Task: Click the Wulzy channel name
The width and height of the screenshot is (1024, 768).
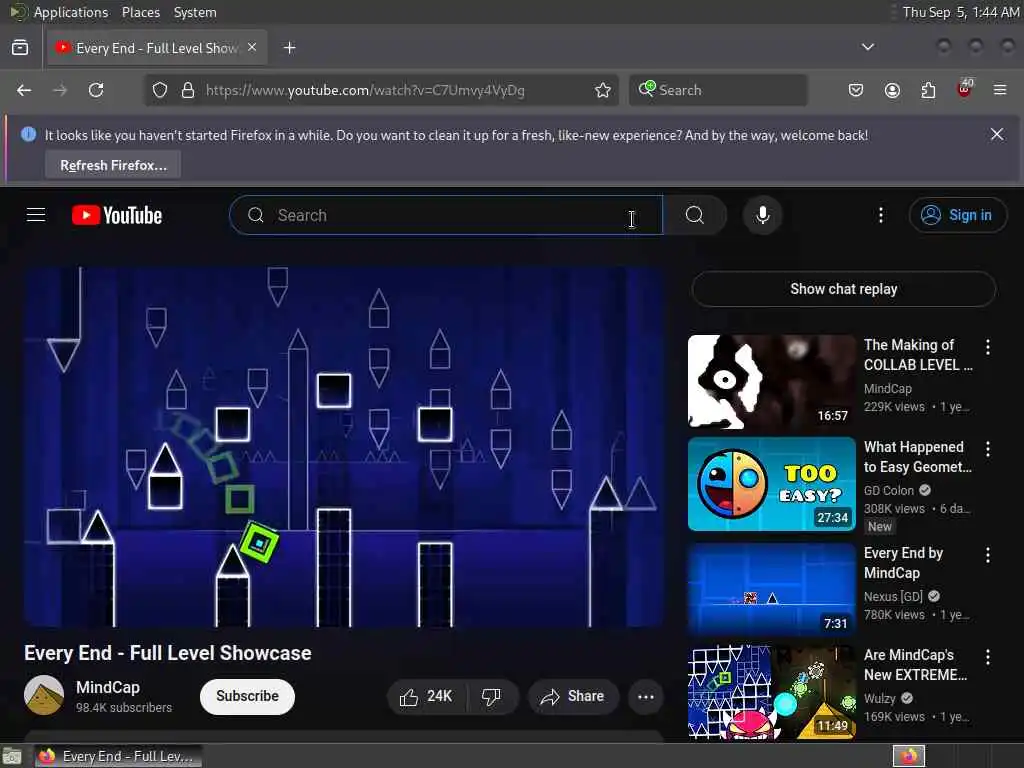Action: pos(880,697)
